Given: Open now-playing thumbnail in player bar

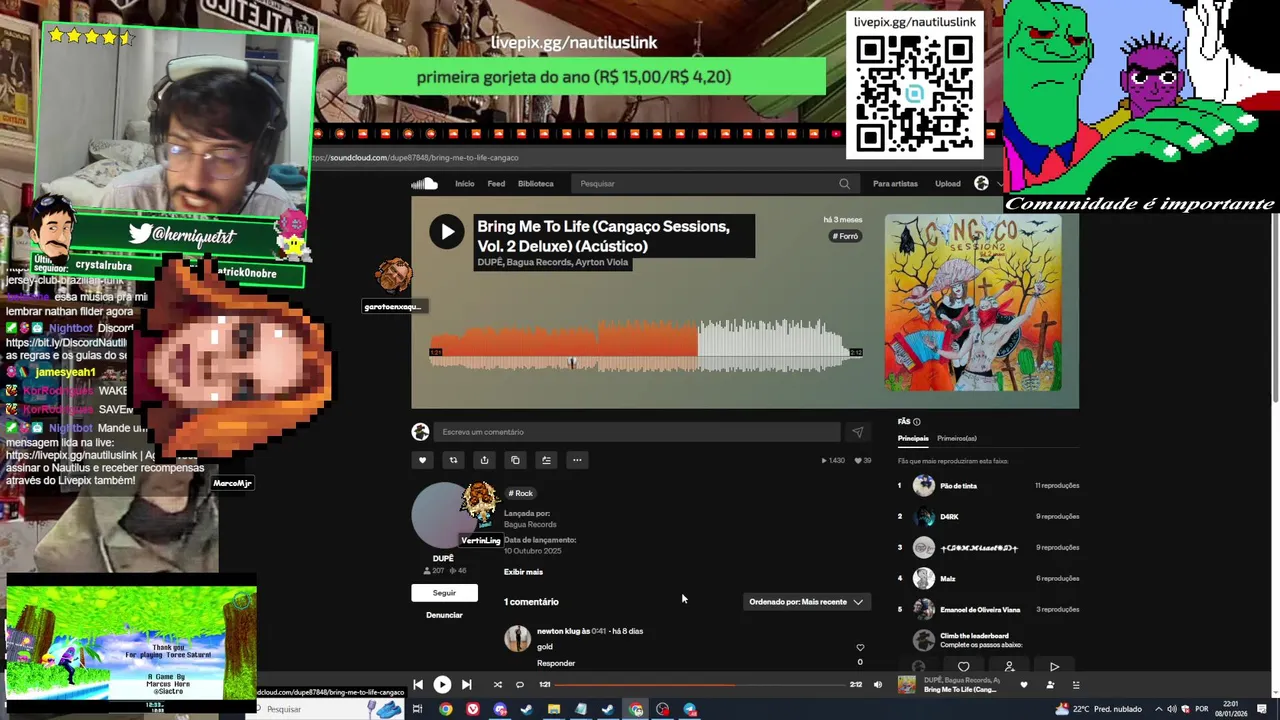Looking at the screenshot, I should 906,685.
